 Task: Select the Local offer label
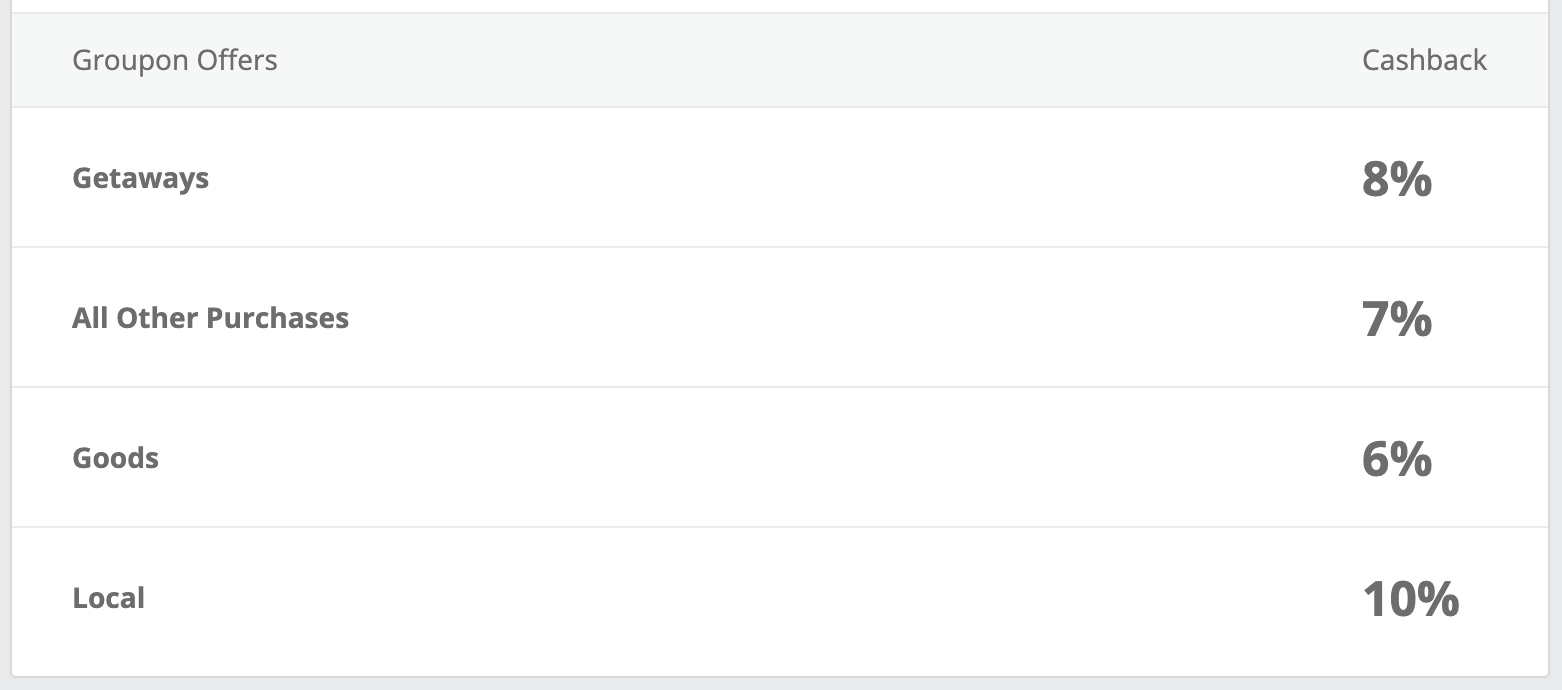coord(109,598)
